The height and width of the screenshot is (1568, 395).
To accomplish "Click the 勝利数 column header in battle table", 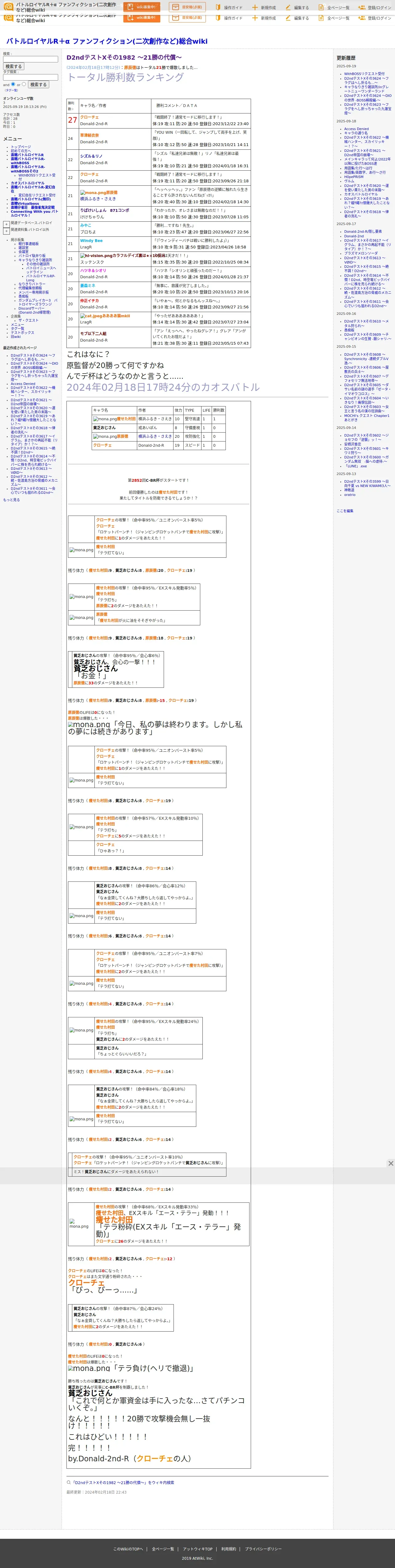I will pos(218,410).
